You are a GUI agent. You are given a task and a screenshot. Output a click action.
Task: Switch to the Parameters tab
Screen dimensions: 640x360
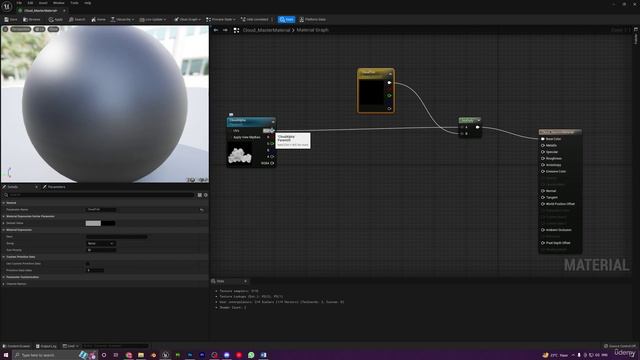tap(54, 187)
